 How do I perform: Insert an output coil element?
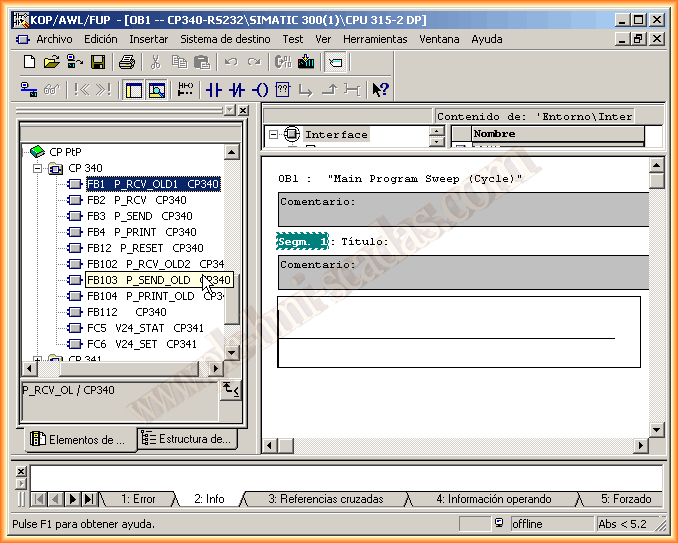click(x=260, y=90)
